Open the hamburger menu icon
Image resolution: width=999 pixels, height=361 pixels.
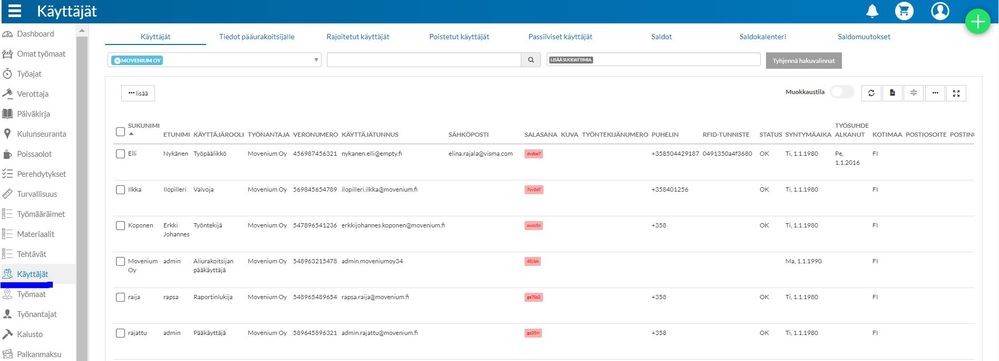tap(15, 11)
